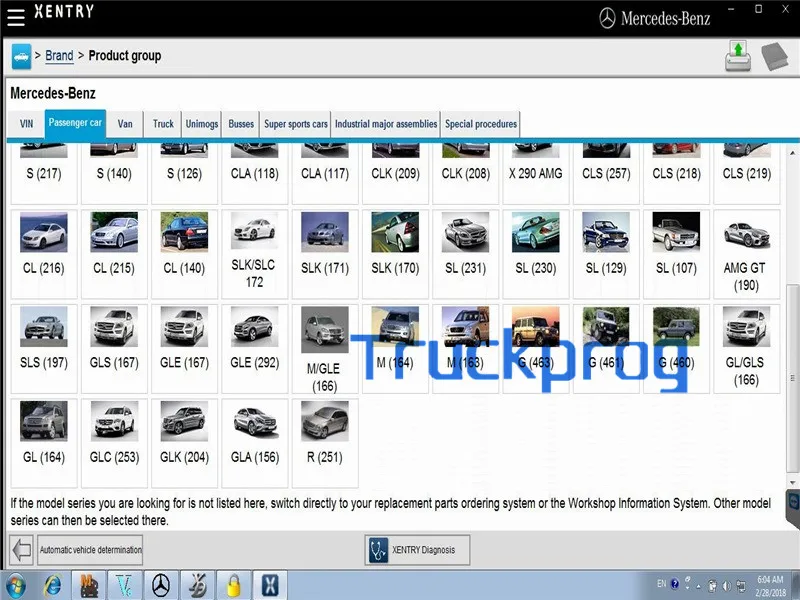This screenshot has width=800, height=600.
Task: Click the printer export icon
Action: (x=738, y=56)
